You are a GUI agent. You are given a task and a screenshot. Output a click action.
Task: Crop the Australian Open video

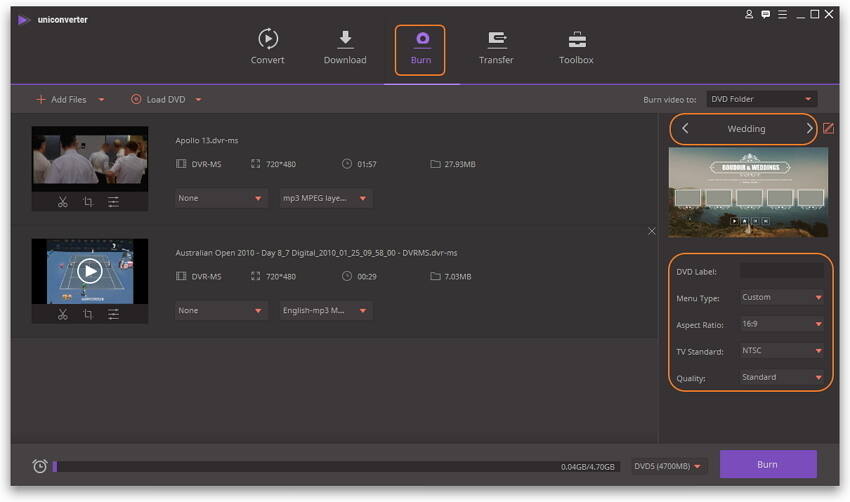(88, 314)
